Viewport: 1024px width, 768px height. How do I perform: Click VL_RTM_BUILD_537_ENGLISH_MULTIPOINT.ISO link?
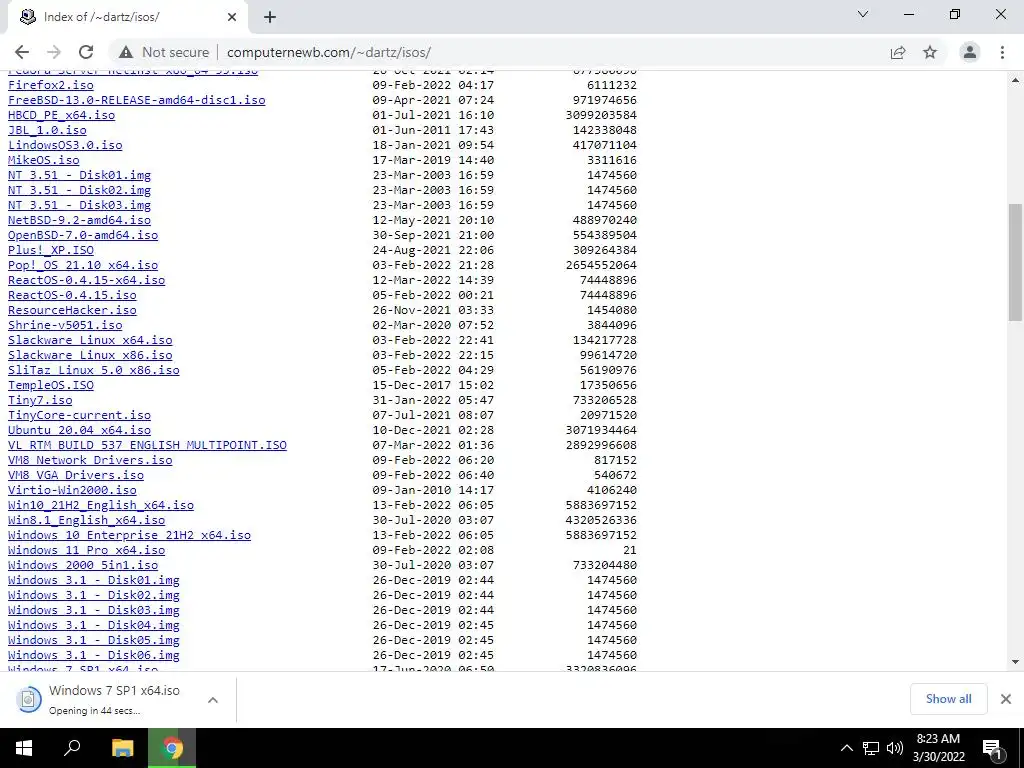point(148,445)
